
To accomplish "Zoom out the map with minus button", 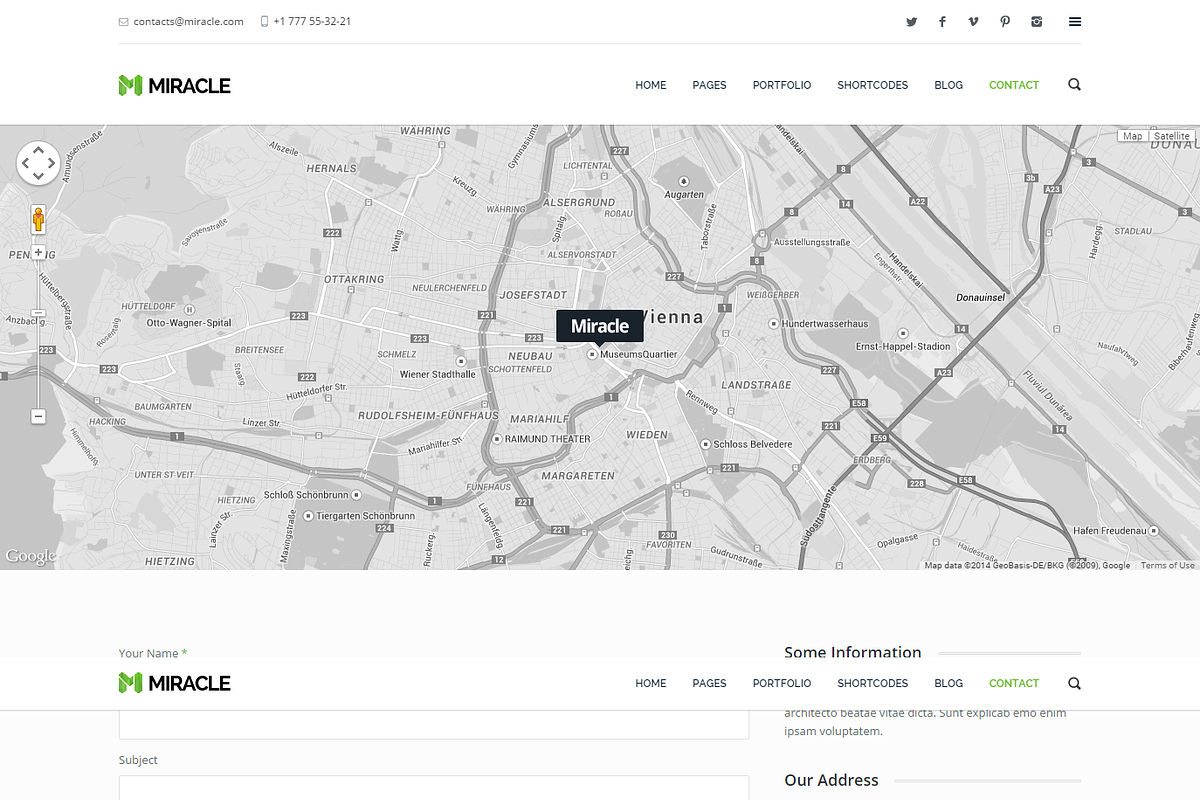I will point(38,416).
